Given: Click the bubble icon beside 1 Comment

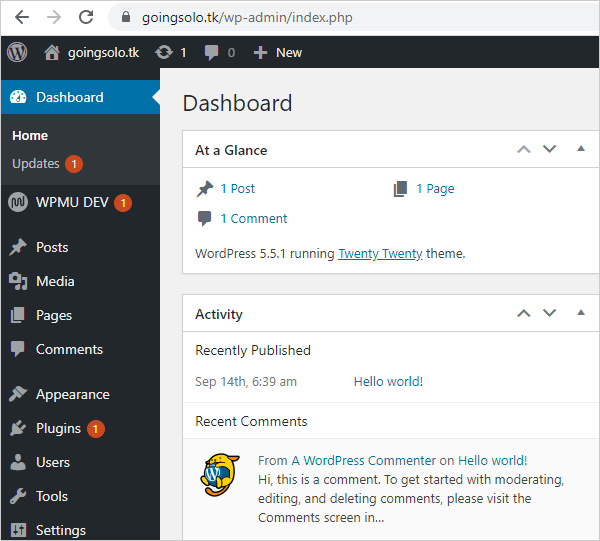Looking at the screenshot, I should 204,218.
